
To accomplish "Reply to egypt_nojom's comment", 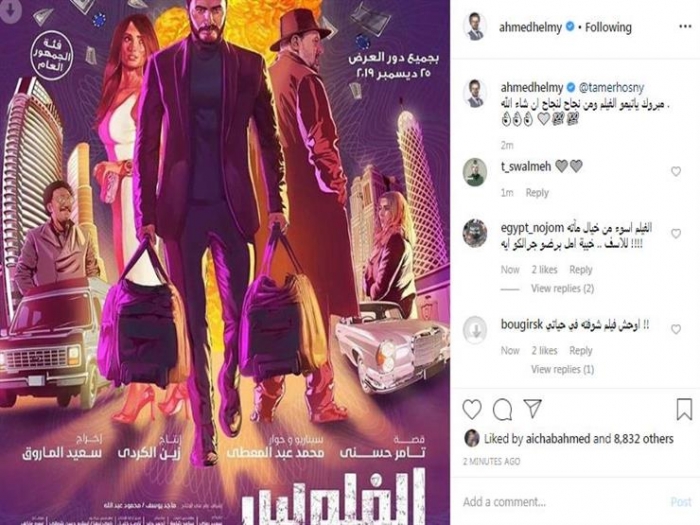I will [x=581, y=270].
